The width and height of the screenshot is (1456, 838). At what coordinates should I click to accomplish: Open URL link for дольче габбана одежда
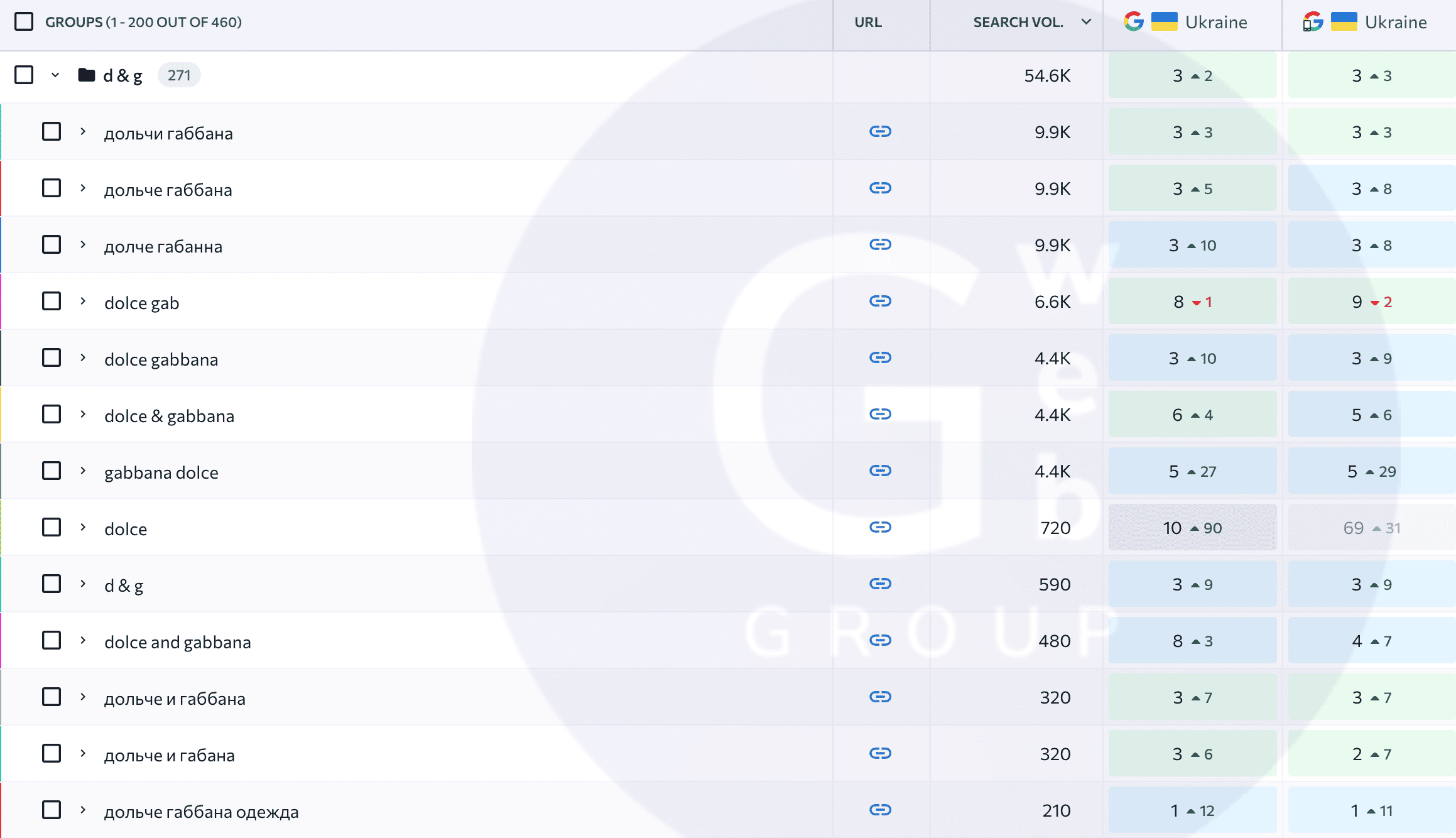pos(880,810)
